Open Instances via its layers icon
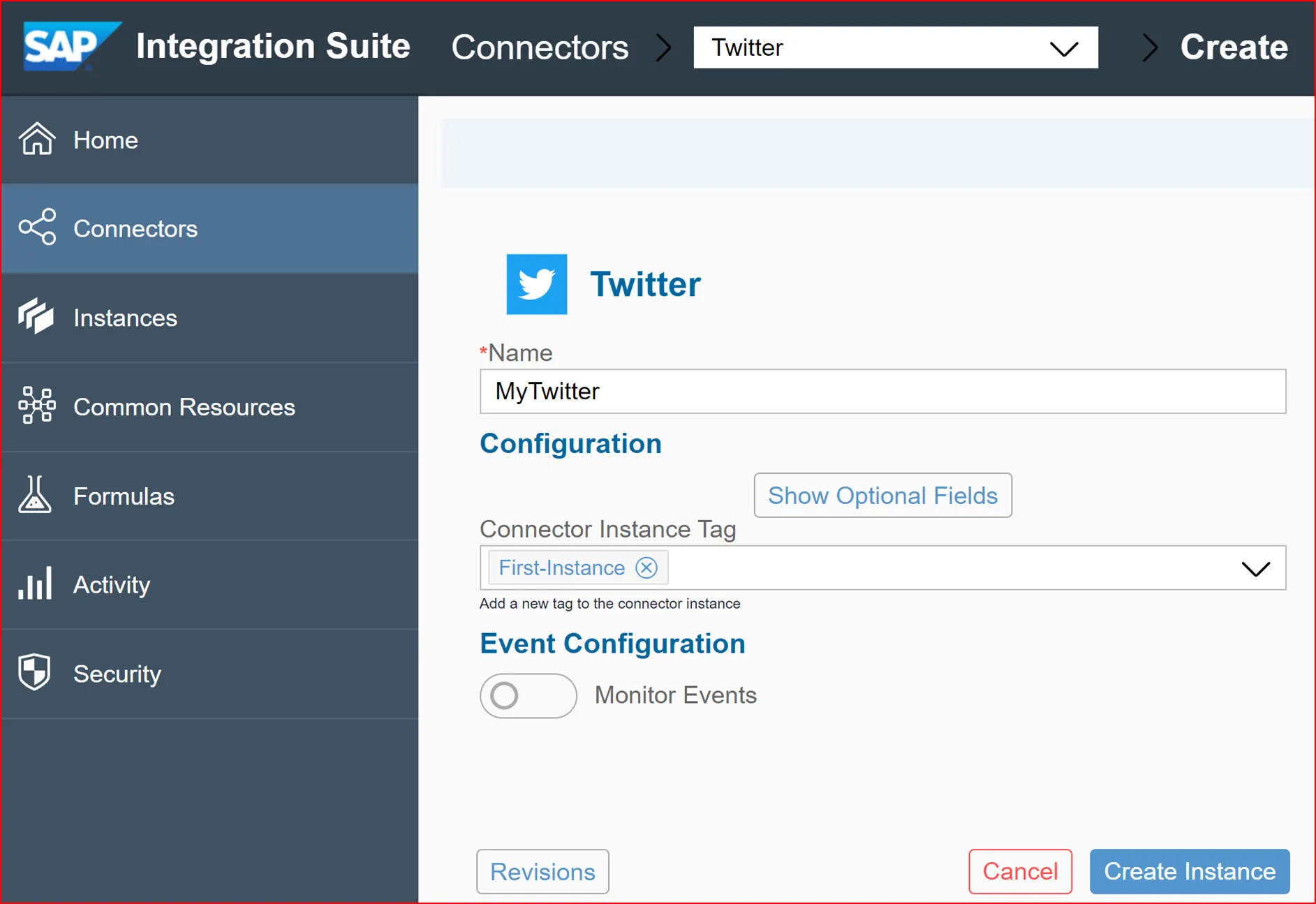 36,318
